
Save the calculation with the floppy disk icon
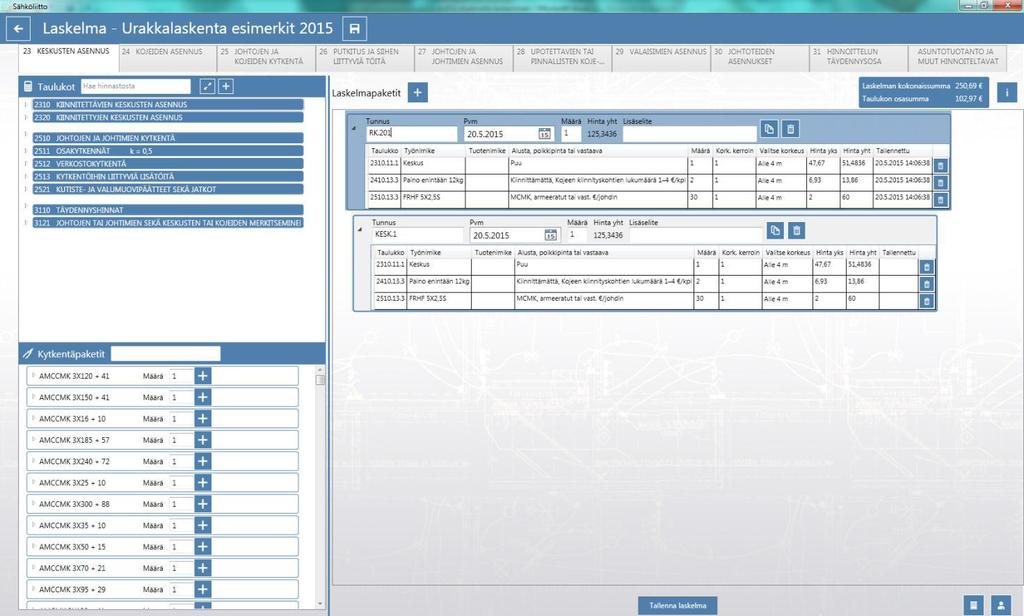[x=355, y=29]
